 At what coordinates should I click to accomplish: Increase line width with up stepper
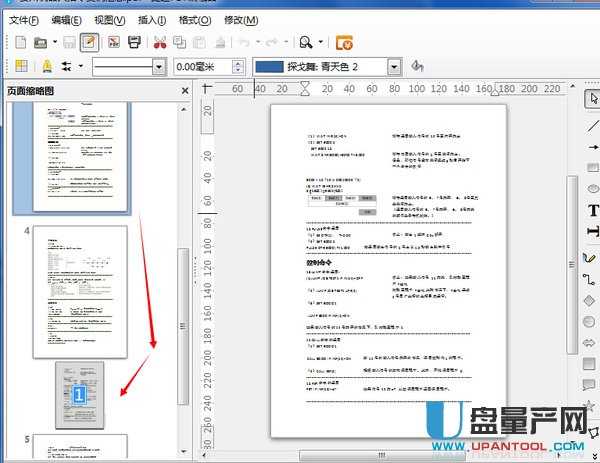(x=238, y=62)
